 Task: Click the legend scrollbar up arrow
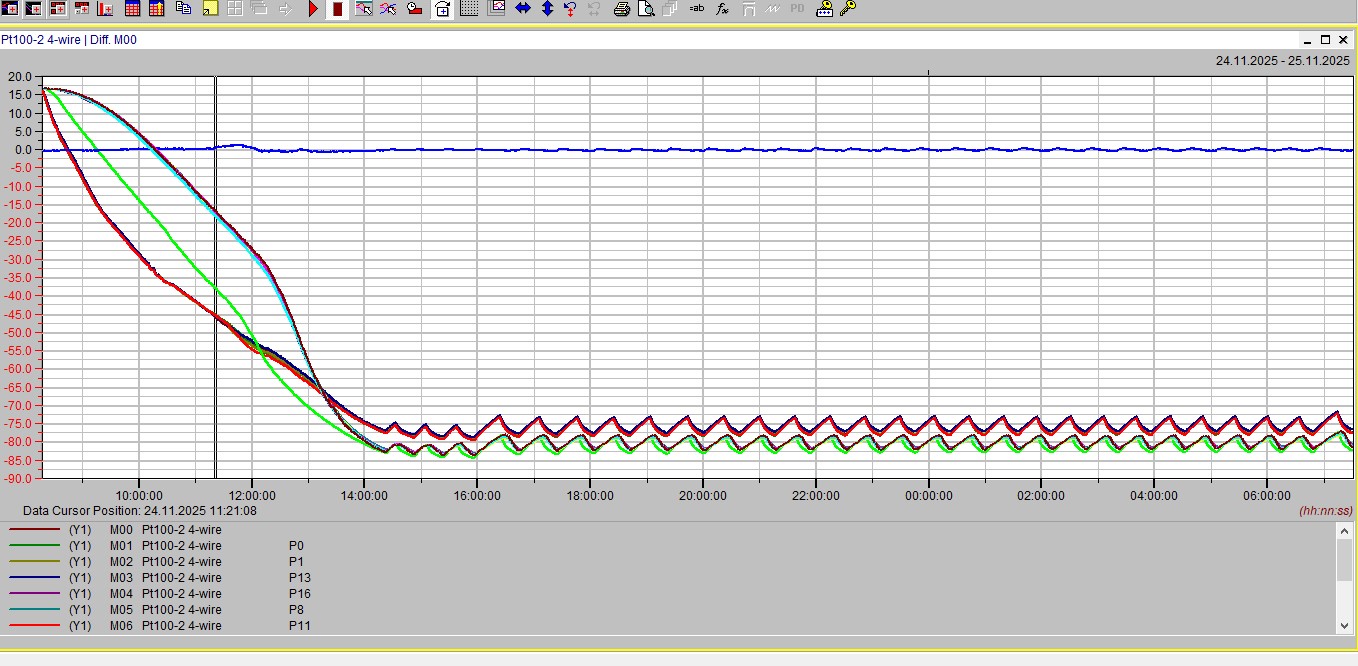click(1344, 530)
